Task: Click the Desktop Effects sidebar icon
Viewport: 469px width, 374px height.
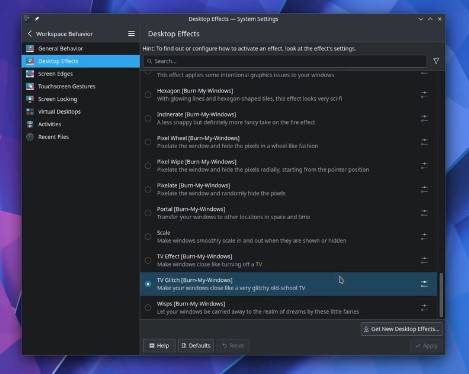Action: click(30, 61)
